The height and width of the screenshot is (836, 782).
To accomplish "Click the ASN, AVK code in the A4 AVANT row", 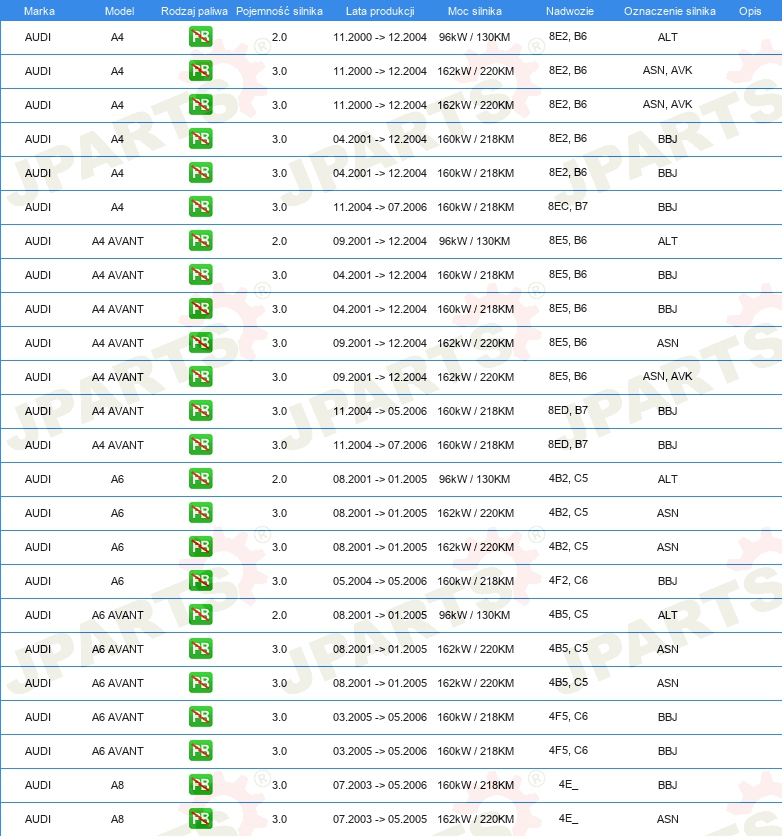I will coord(667,376).
